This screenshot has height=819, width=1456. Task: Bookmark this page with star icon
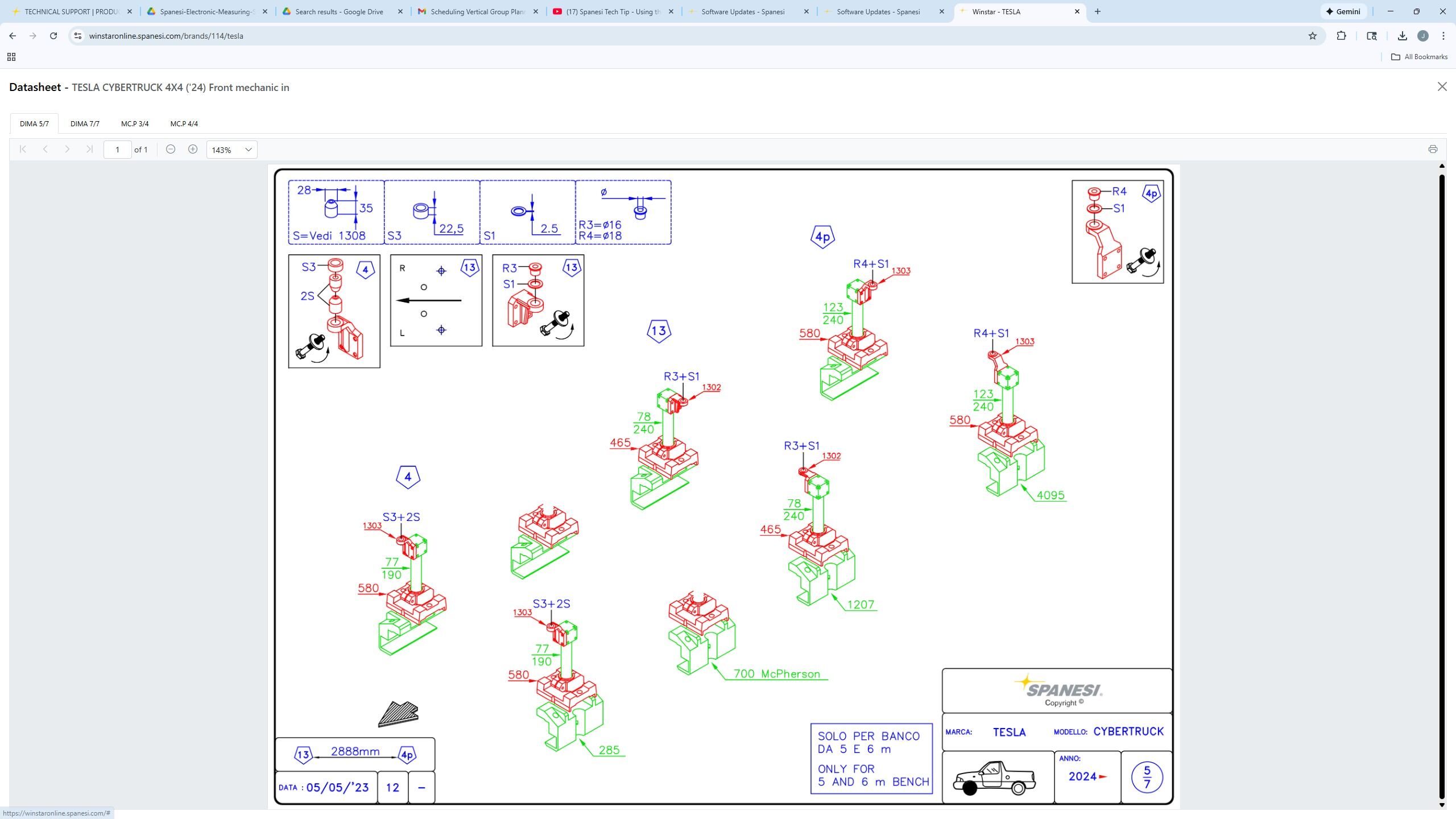pos(1313,36)
